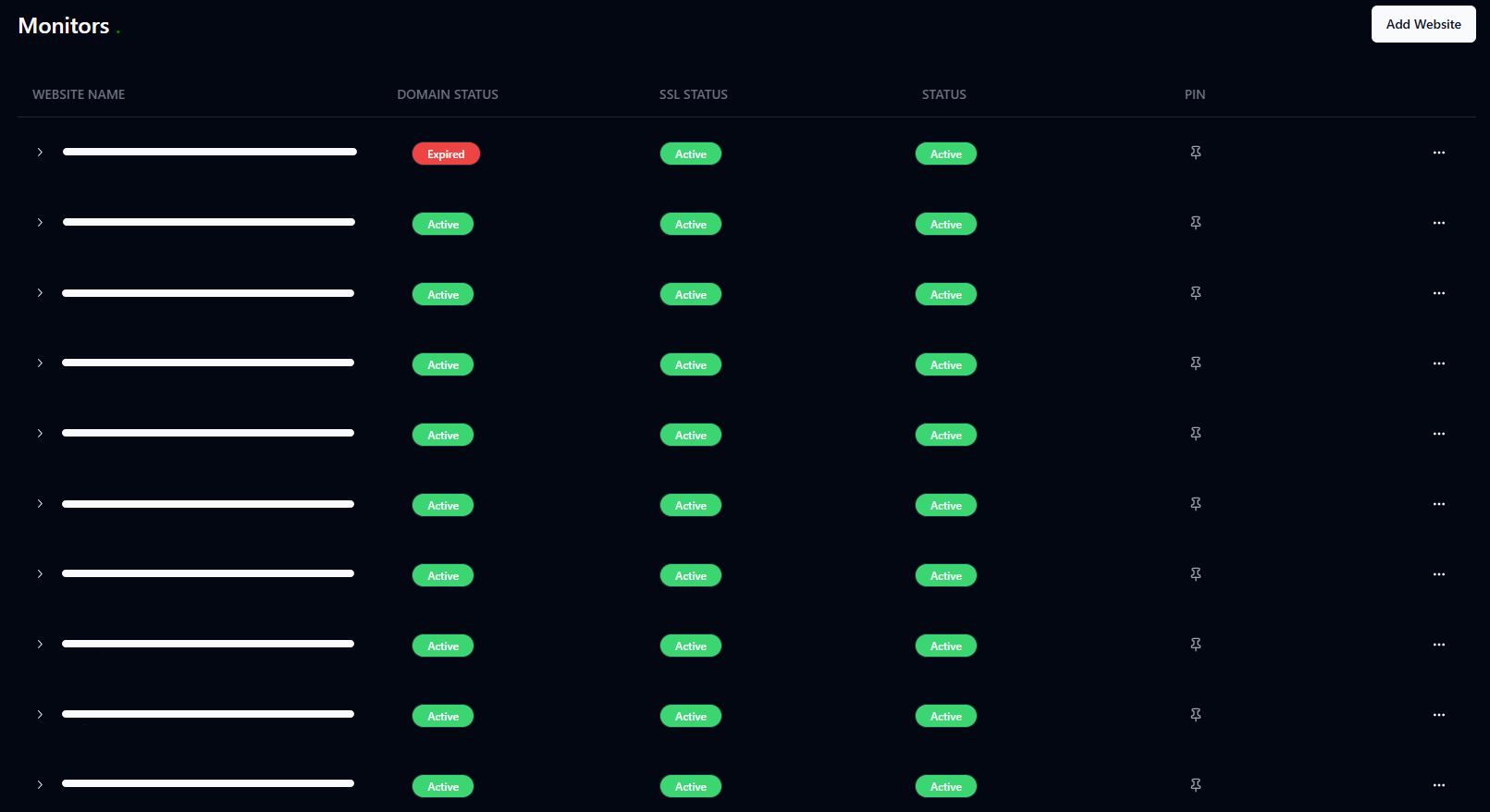The image size is (1490, 812).
Task: Expand the first website row chevron
Action: tap(40, 153)
